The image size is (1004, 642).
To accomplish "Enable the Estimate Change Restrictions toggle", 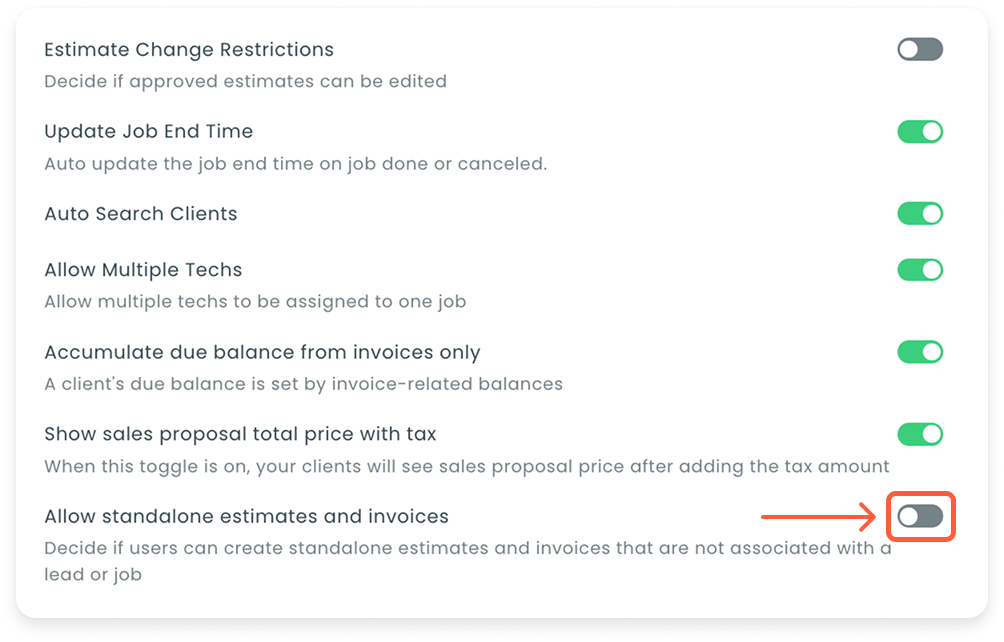I will tap(920, 49).
